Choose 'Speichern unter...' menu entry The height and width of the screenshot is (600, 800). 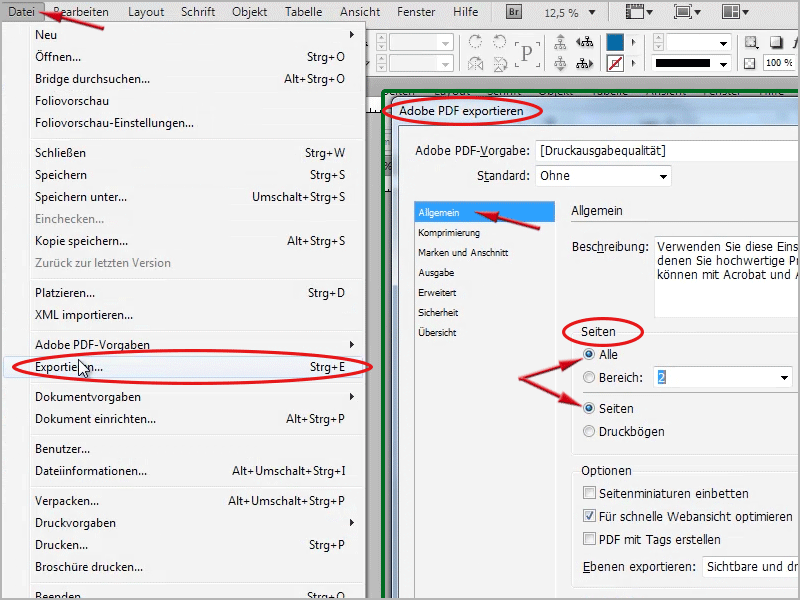pos(190,197)
